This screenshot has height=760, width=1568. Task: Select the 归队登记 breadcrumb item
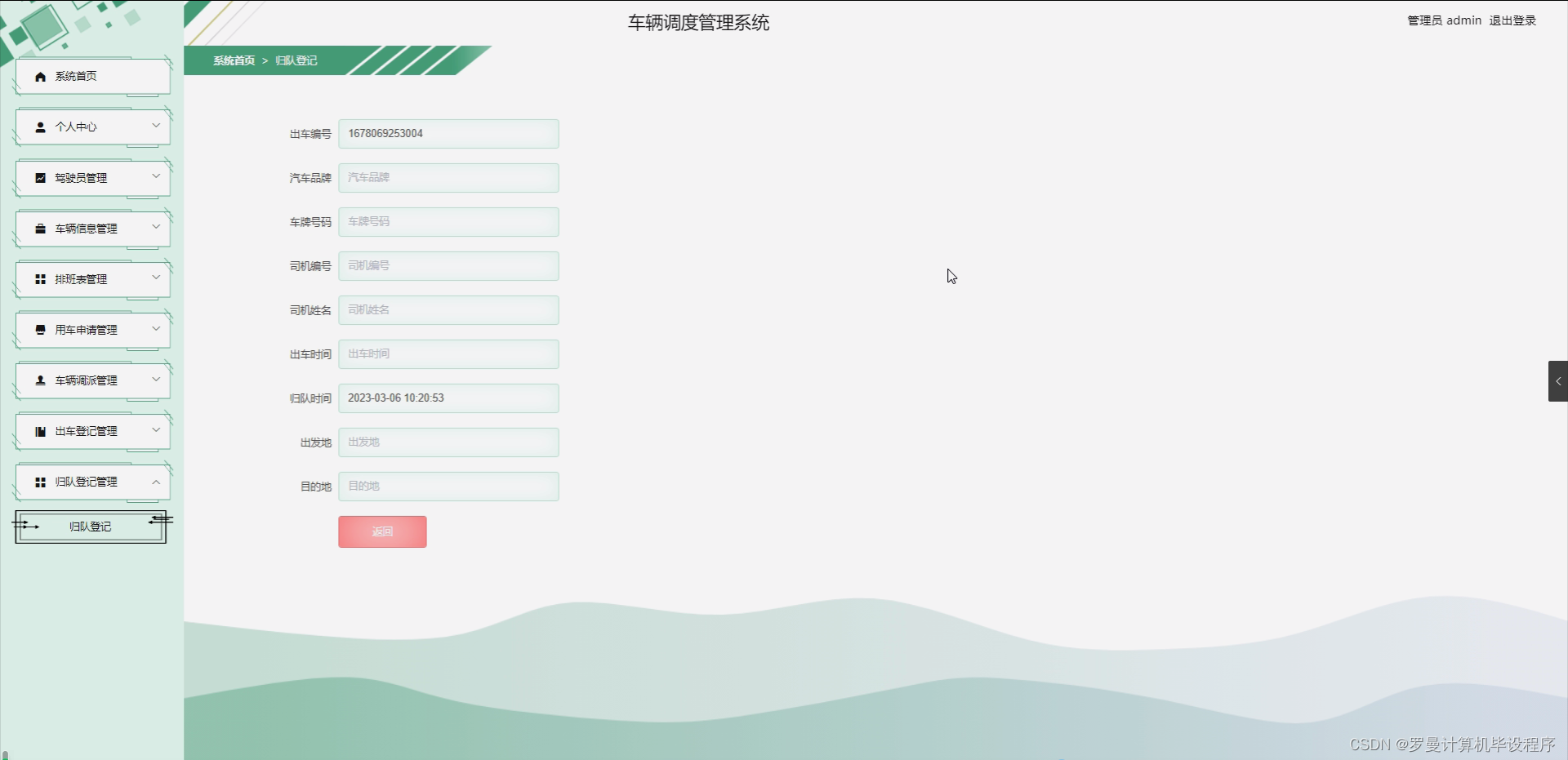click(x=295, y=60)
